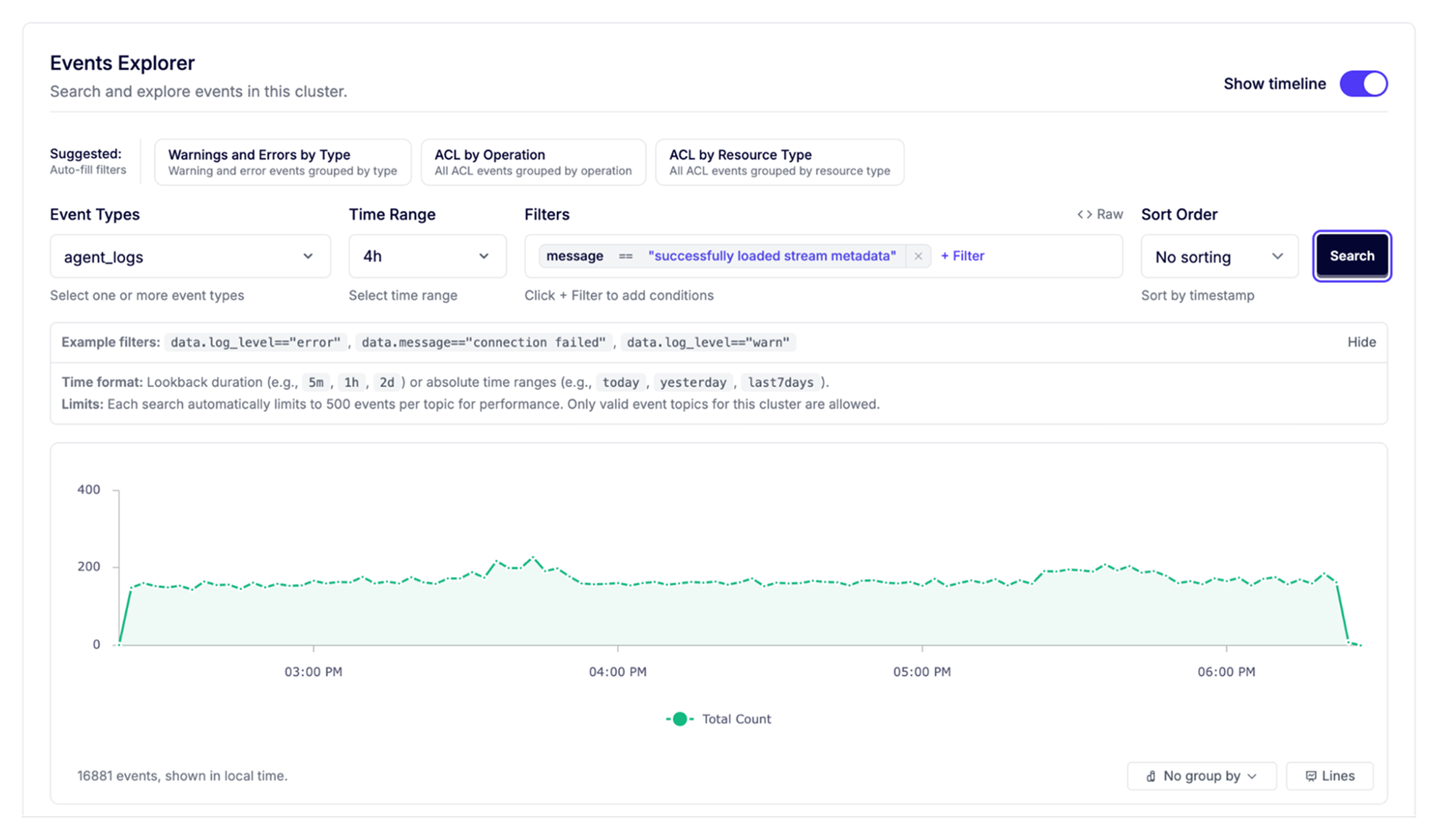Expand the 4h Time Range dropdown
Viewport: 1438px width, 840px height.
[427, 256]
